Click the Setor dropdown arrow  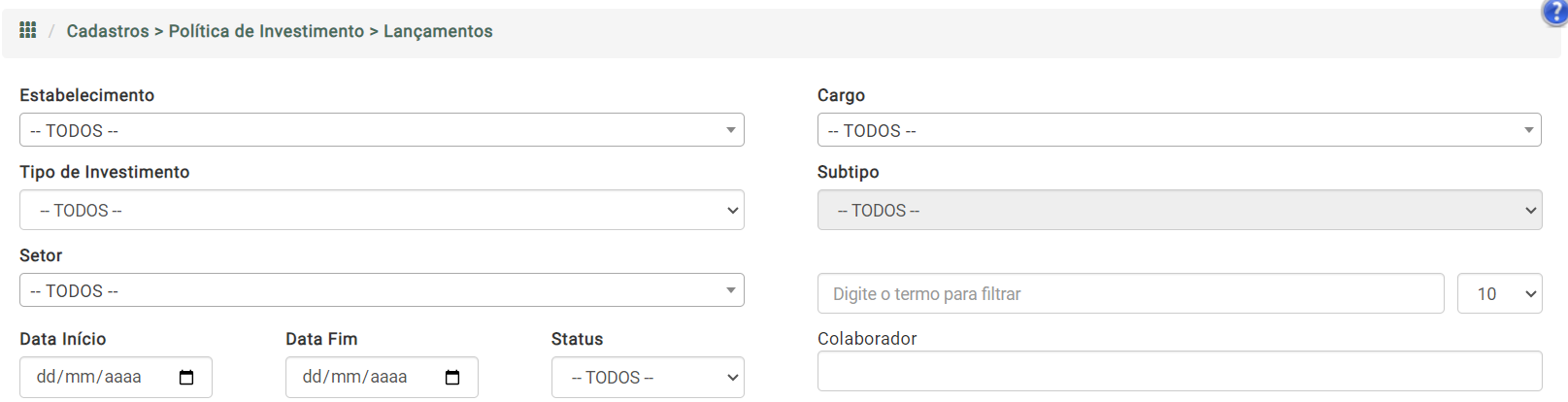731,290
